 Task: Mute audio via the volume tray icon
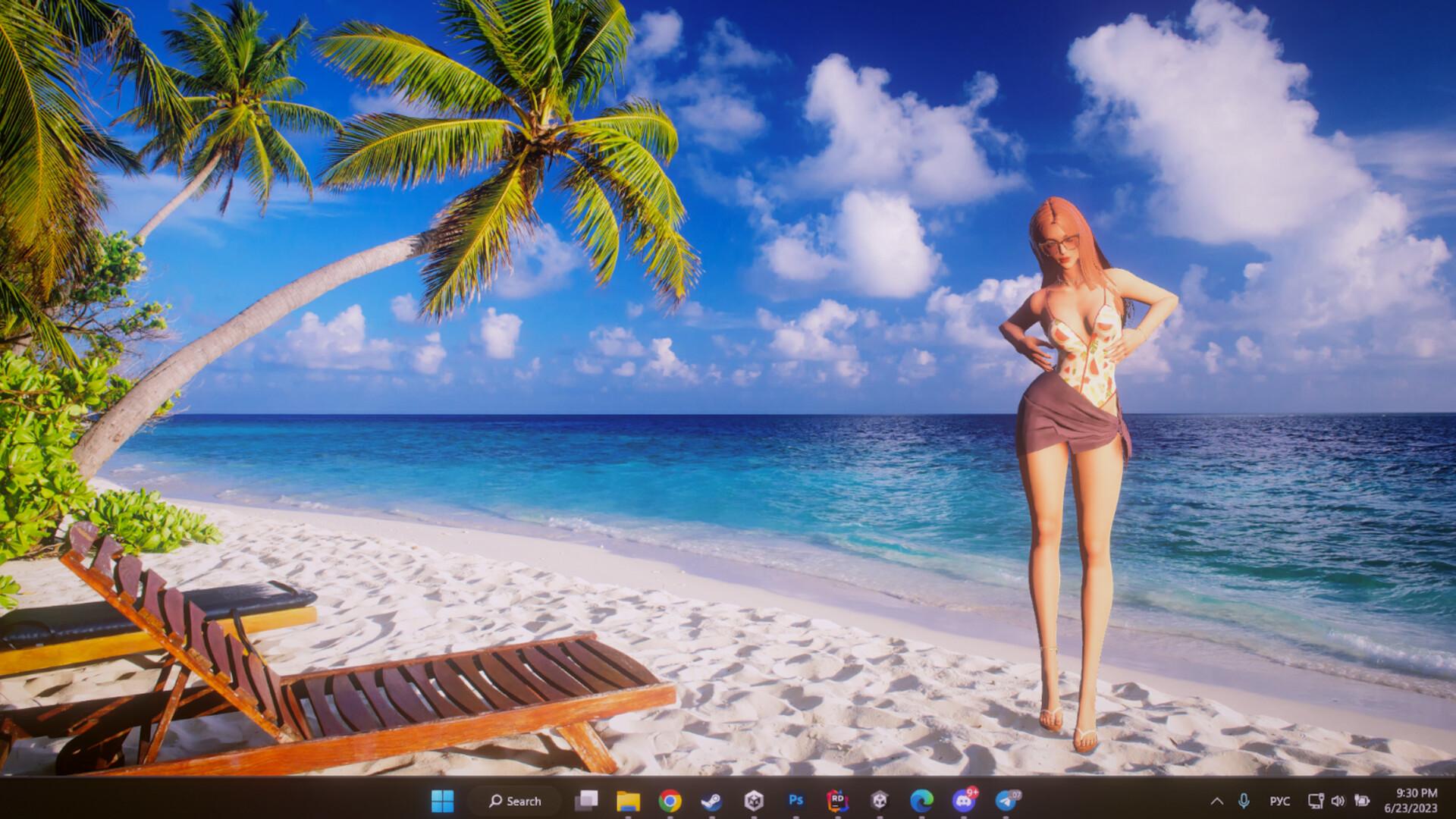(1338, 801)
